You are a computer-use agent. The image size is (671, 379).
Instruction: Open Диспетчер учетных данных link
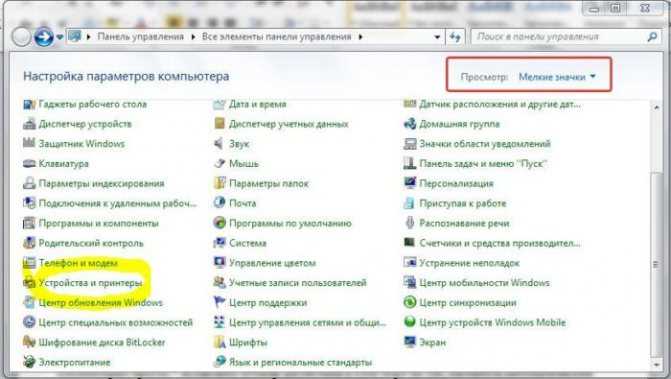[288, 124]
